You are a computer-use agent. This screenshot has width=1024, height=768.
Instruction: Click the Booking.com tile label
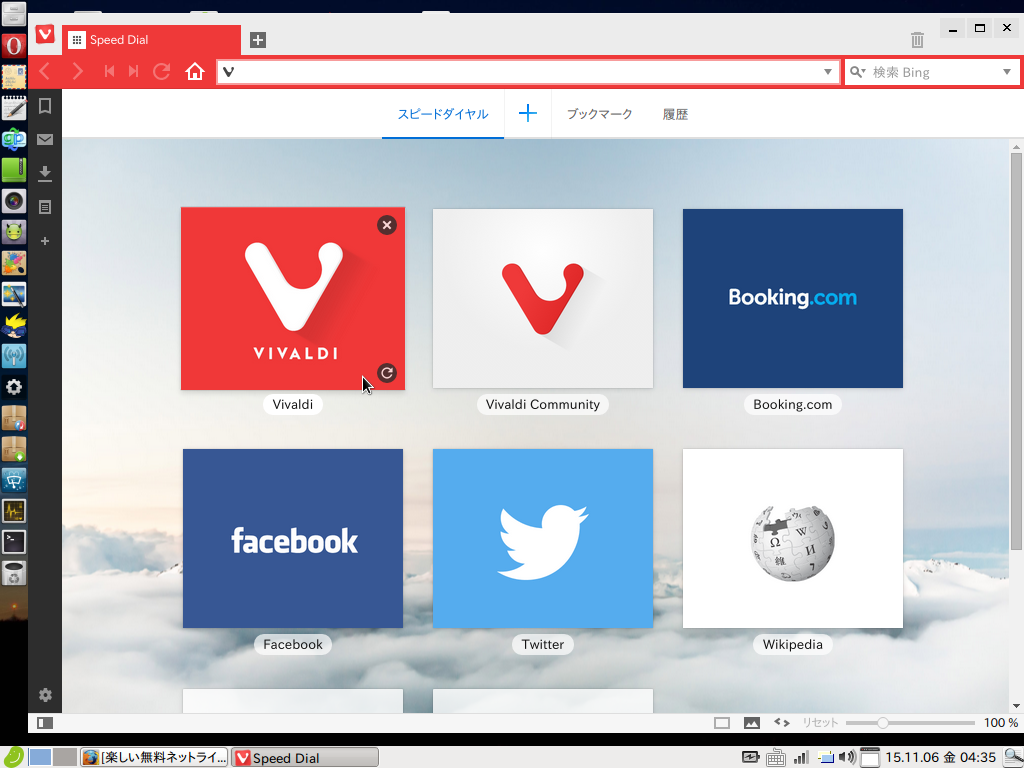(x=793, y=404)
